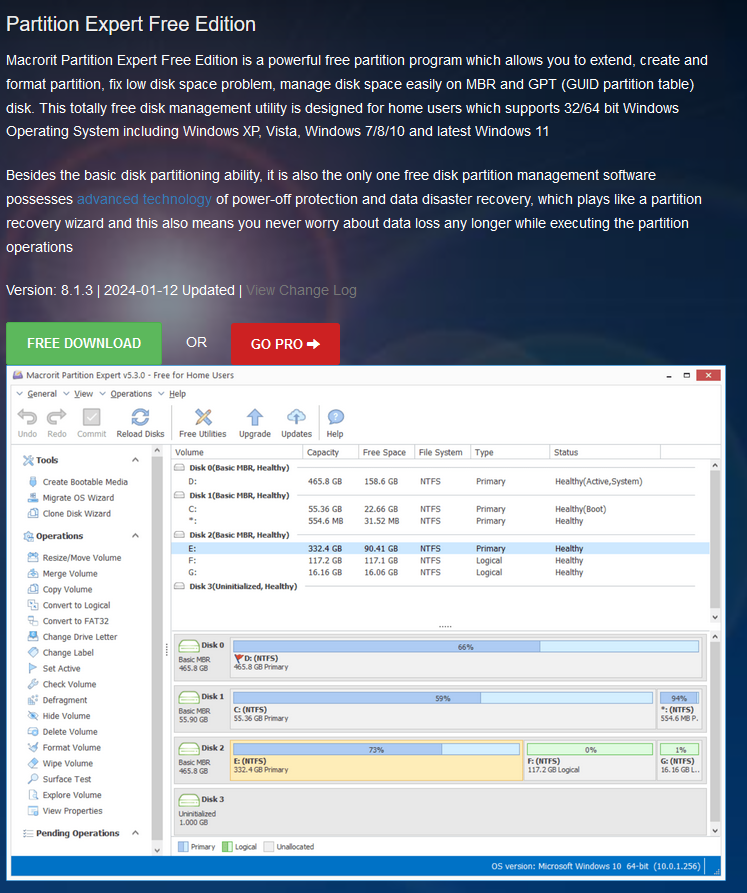
Task: Select the Merge Volume operation
Action: [x=63, y=574]
